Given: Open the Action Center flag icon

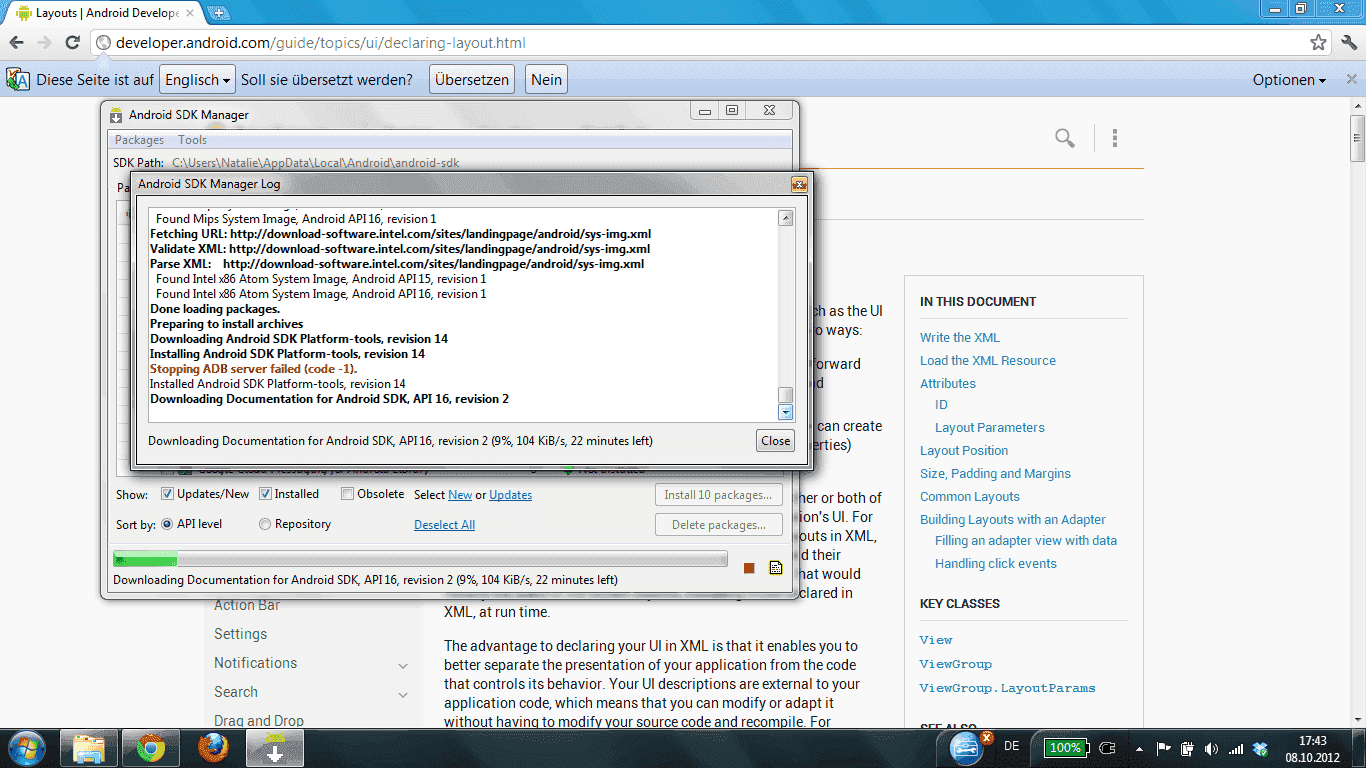Looking at the screenshot, I should click(x=1163, y=748).
